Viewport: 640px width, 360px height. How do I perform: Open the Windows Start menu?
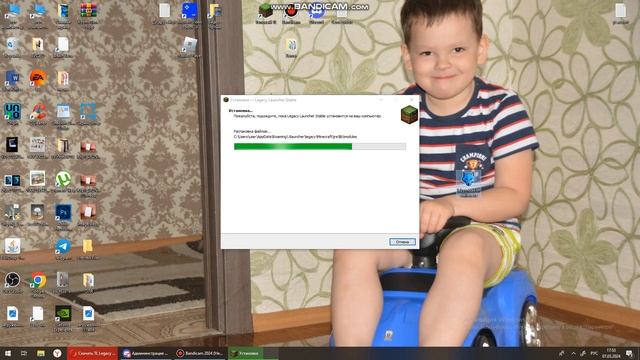[8, 353]
